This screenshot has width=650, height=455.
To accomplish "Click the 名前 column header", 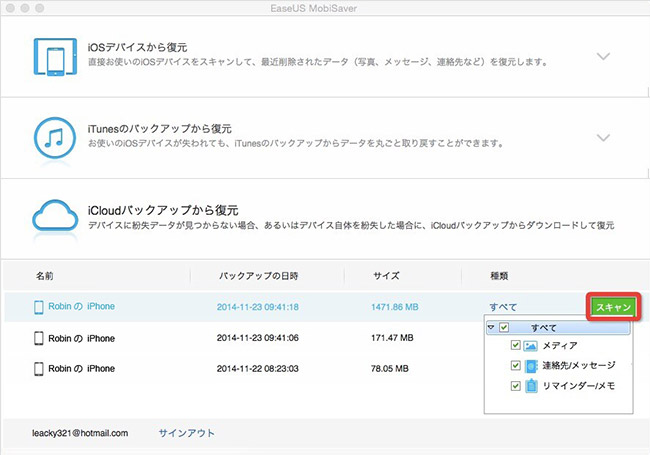I will (44, 276).
